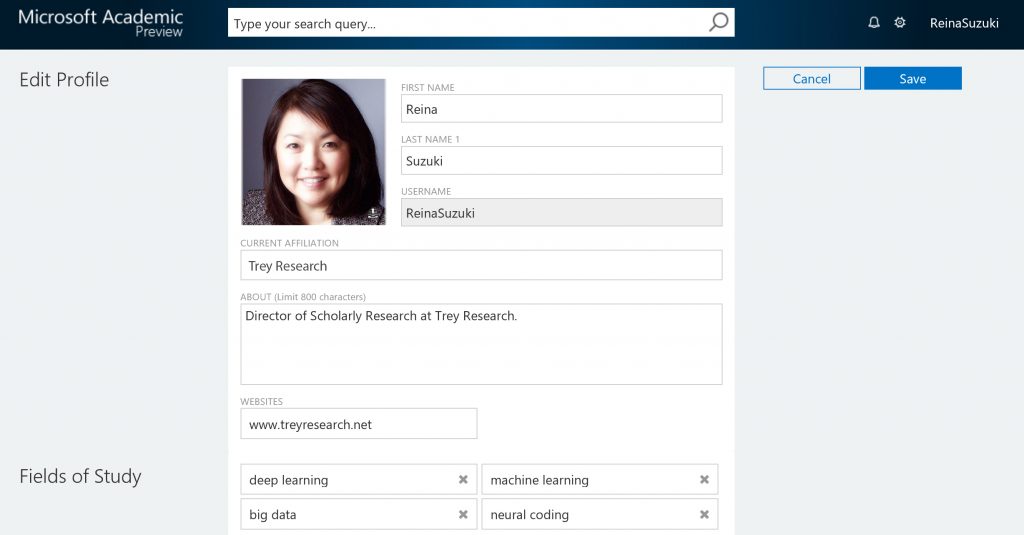Open the ReinaSuzuki account menu
This screenshot has width=1024, height=535.
point(963,23)
